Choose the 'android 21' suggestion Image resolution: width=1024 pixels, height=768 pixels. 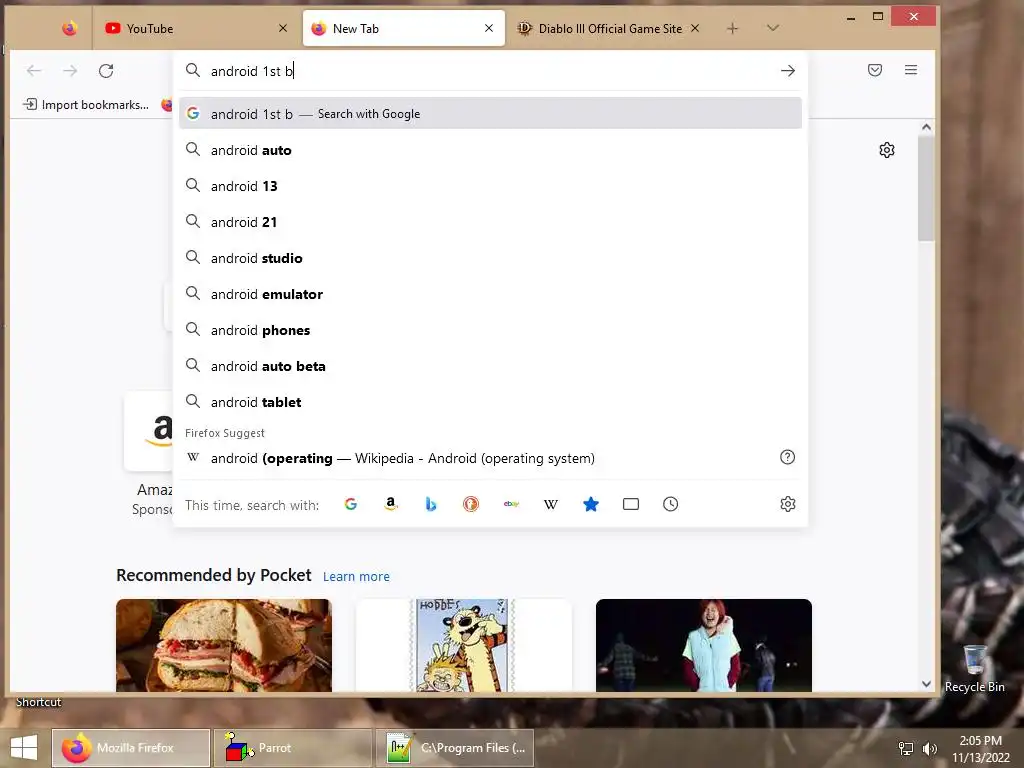coord(490,222)
